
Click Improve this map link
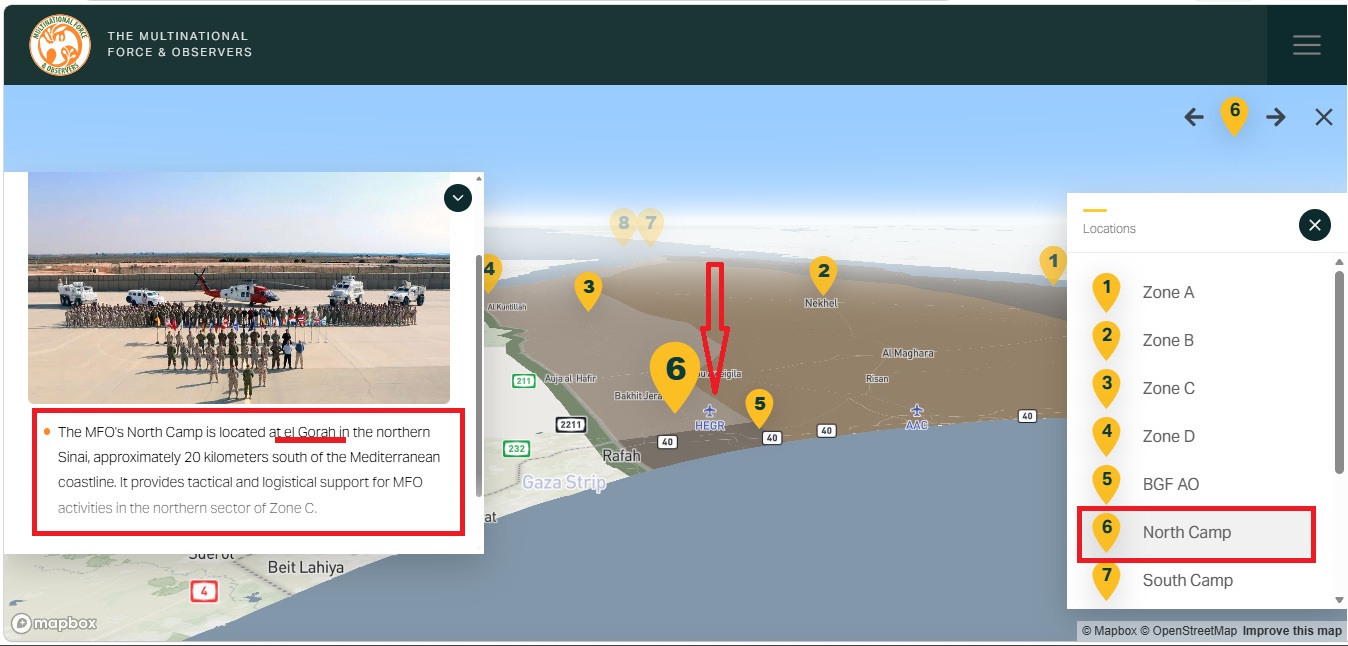coord(1292,631)
